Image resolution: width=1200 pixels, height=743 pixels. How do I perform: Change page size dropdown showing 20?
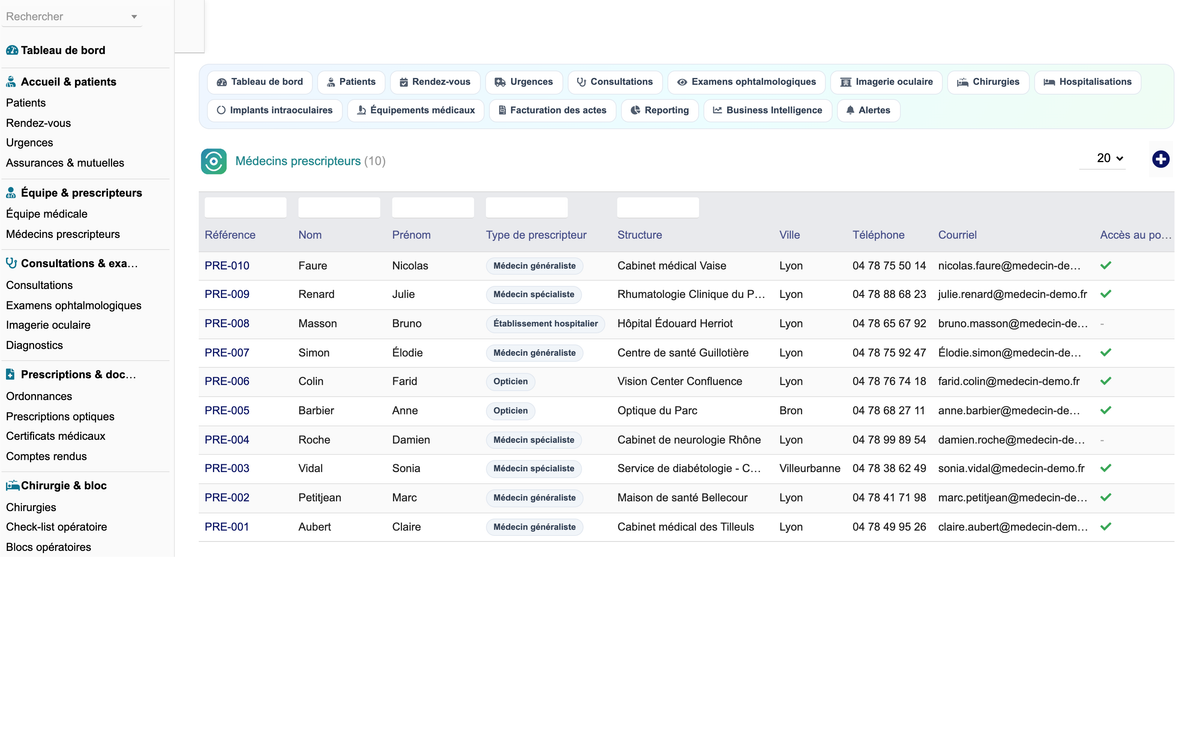coord(1103,158)
